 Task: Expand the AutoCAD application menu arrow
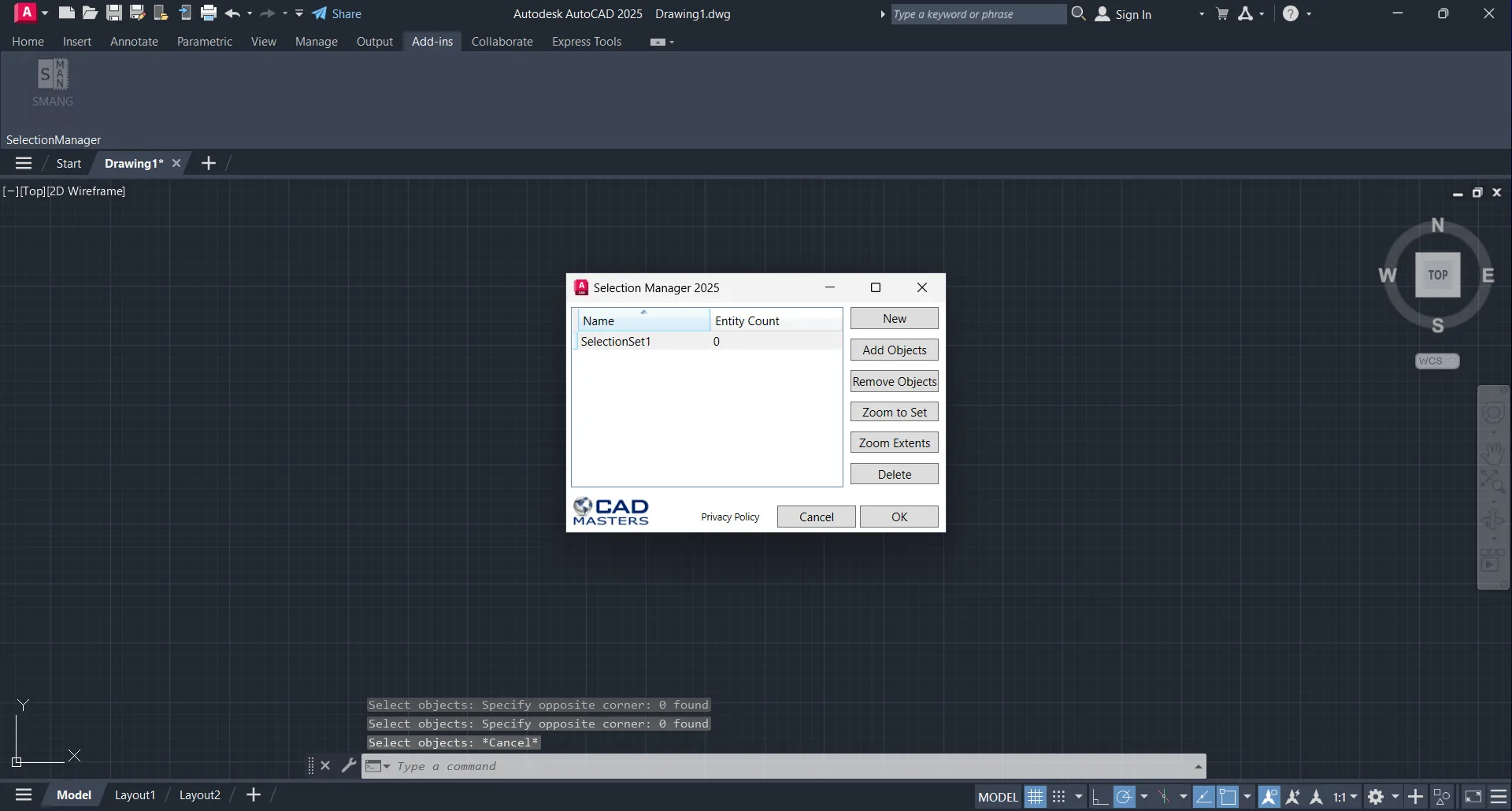coord(45,13)
